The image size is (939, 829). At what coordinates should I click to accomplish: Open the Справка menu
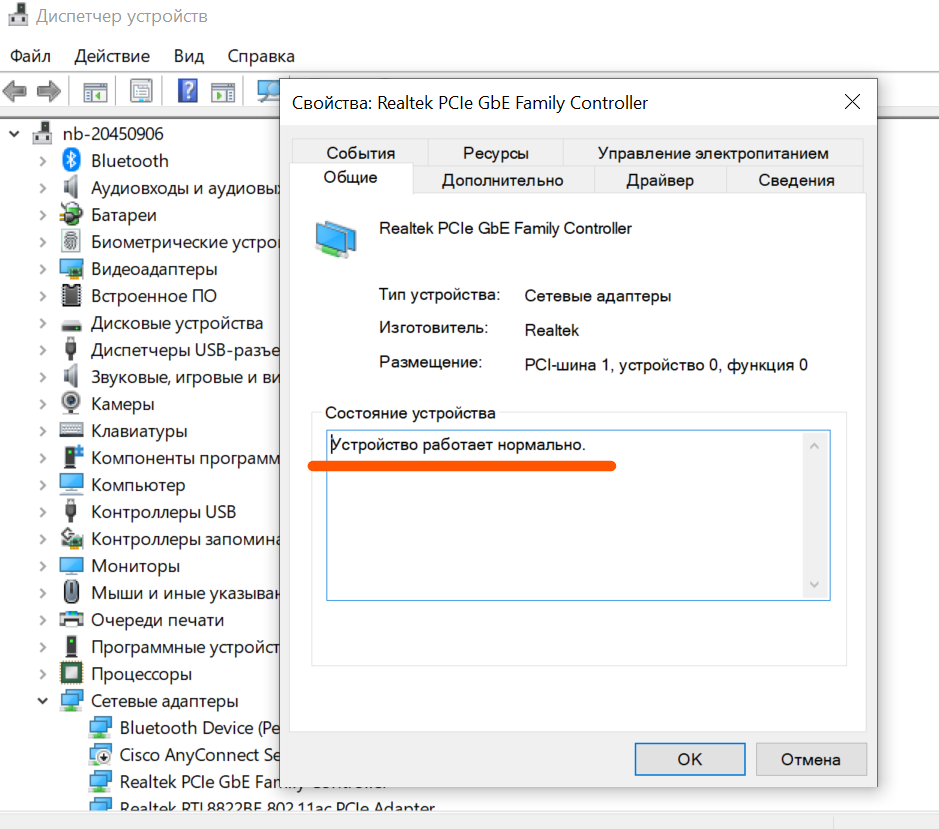click(x=261, y=56)
